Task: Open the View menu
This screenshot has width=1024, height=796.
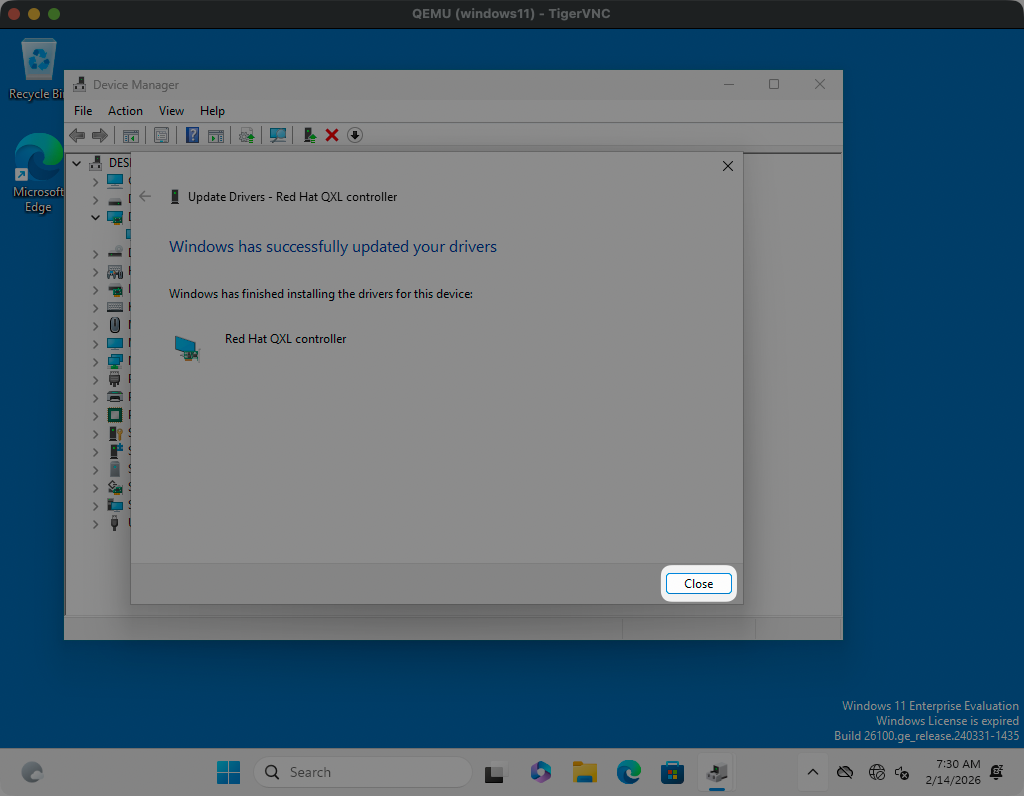Action: [171, 111]
